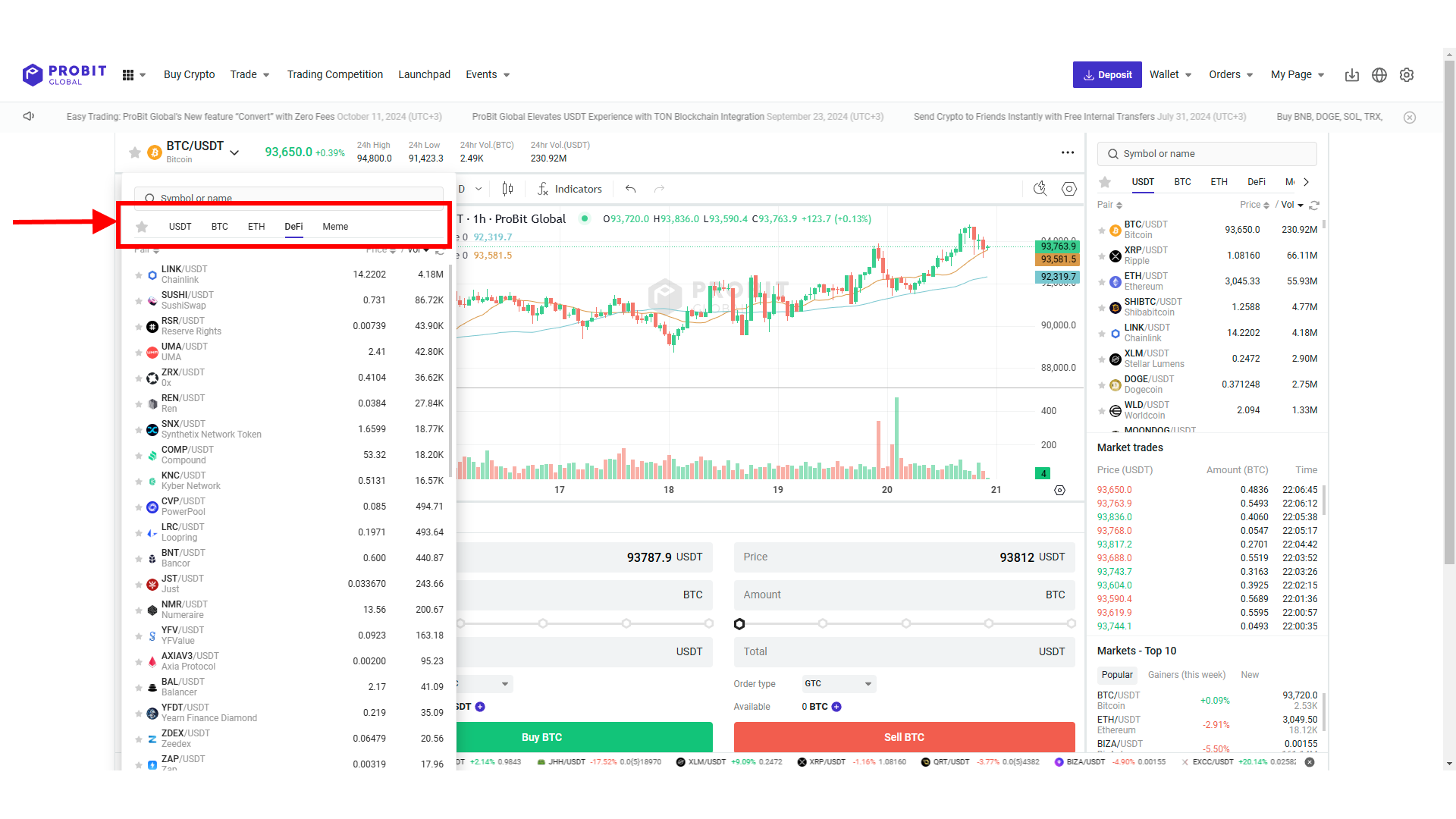Open the global site settings gear icon
This screenshot has width=1456, height=819.
[1407, 75]
